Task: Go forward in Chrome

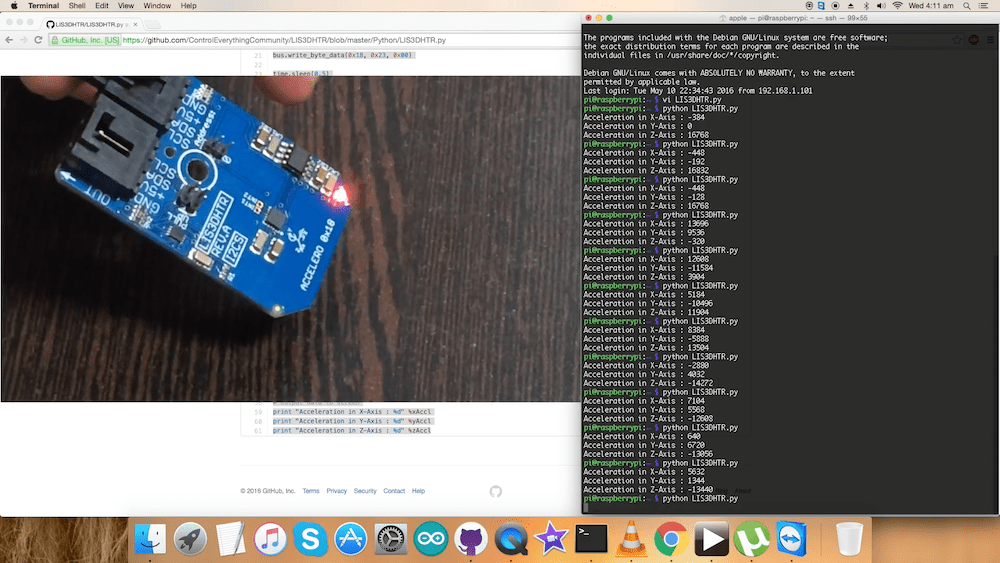Action: [24, 40]
